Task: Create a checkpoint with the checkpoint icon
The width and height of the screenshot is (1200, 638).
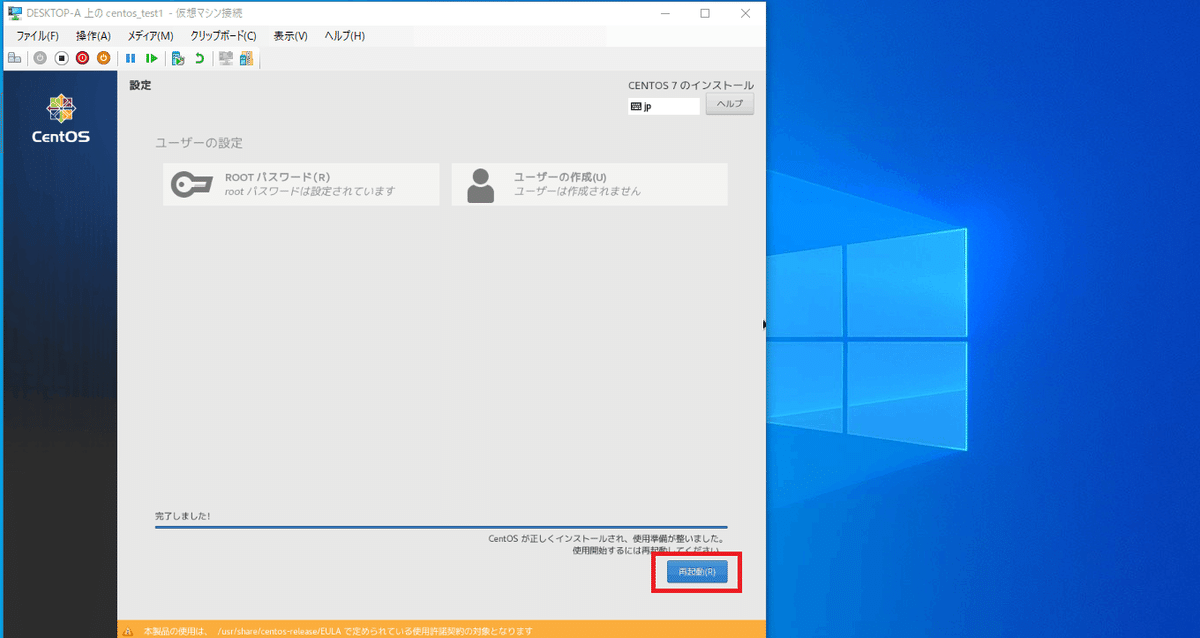Action: point(178,58)
